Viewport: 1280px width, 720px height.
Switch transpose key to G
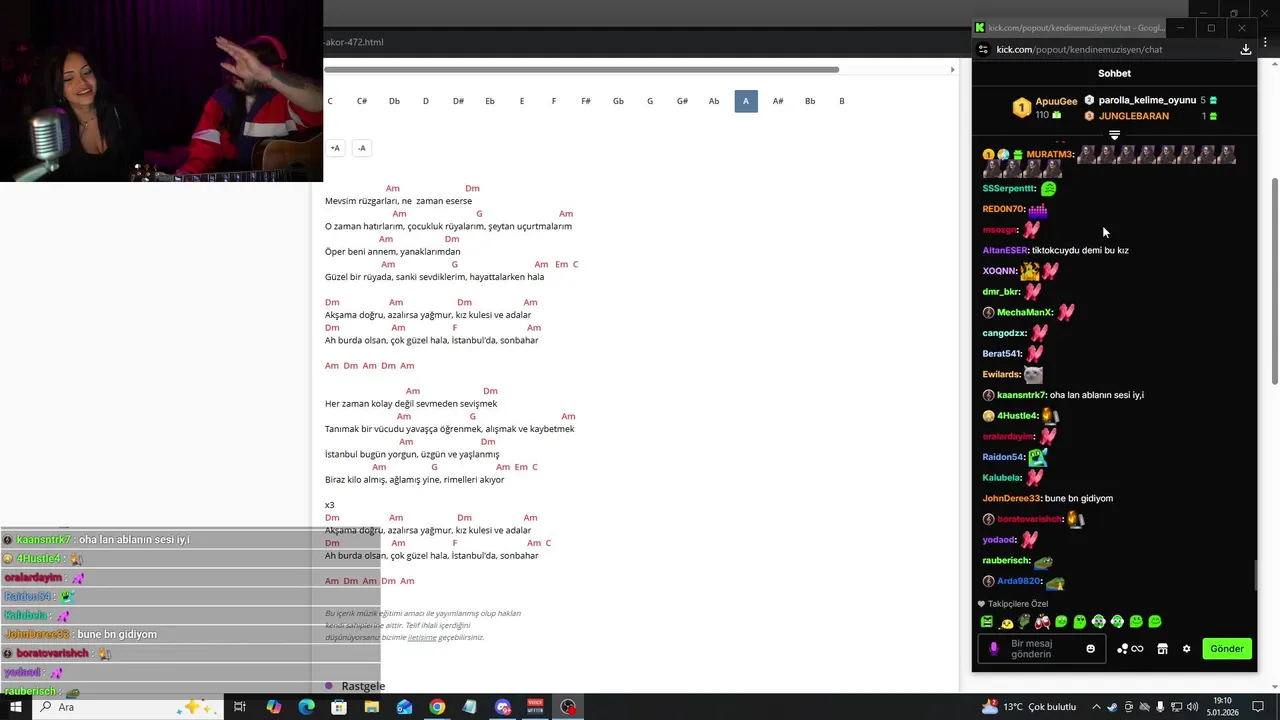[x=650, y=101]
